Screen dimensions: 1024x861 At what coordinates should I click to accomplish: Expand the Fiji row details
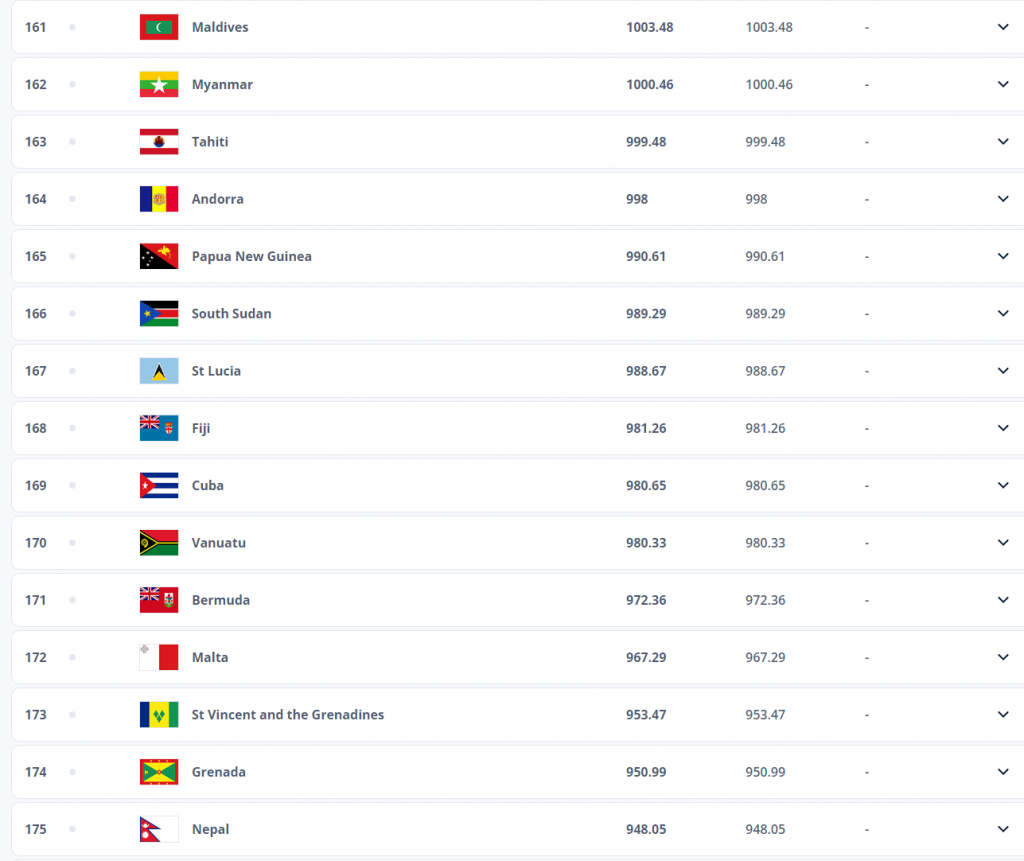tap(1003, 428)
